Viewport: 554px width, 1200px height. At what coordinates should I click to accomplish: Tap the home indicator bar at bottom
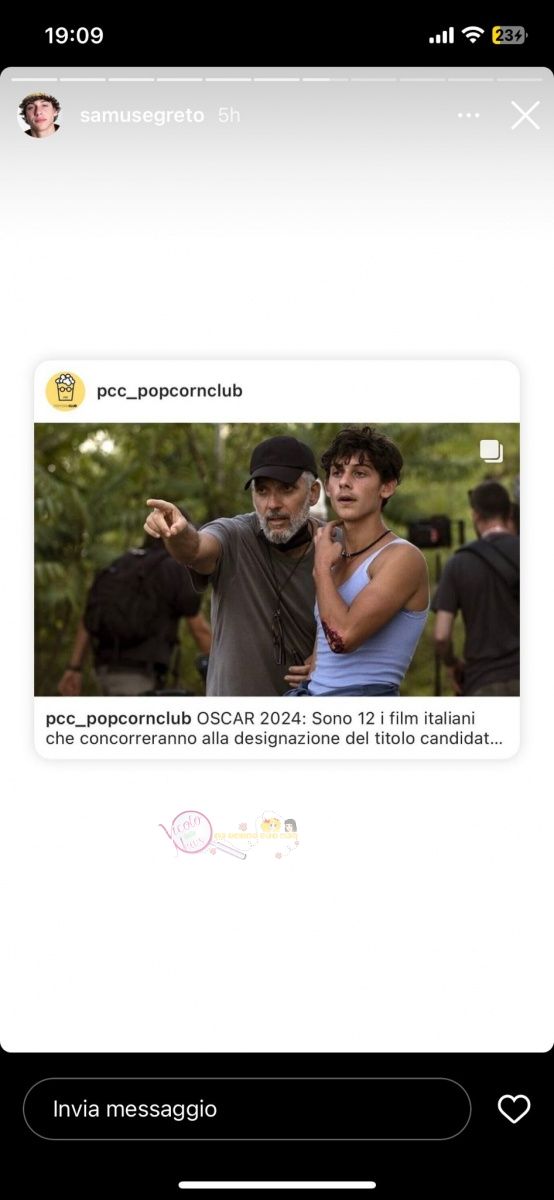tap(277, 1185)
